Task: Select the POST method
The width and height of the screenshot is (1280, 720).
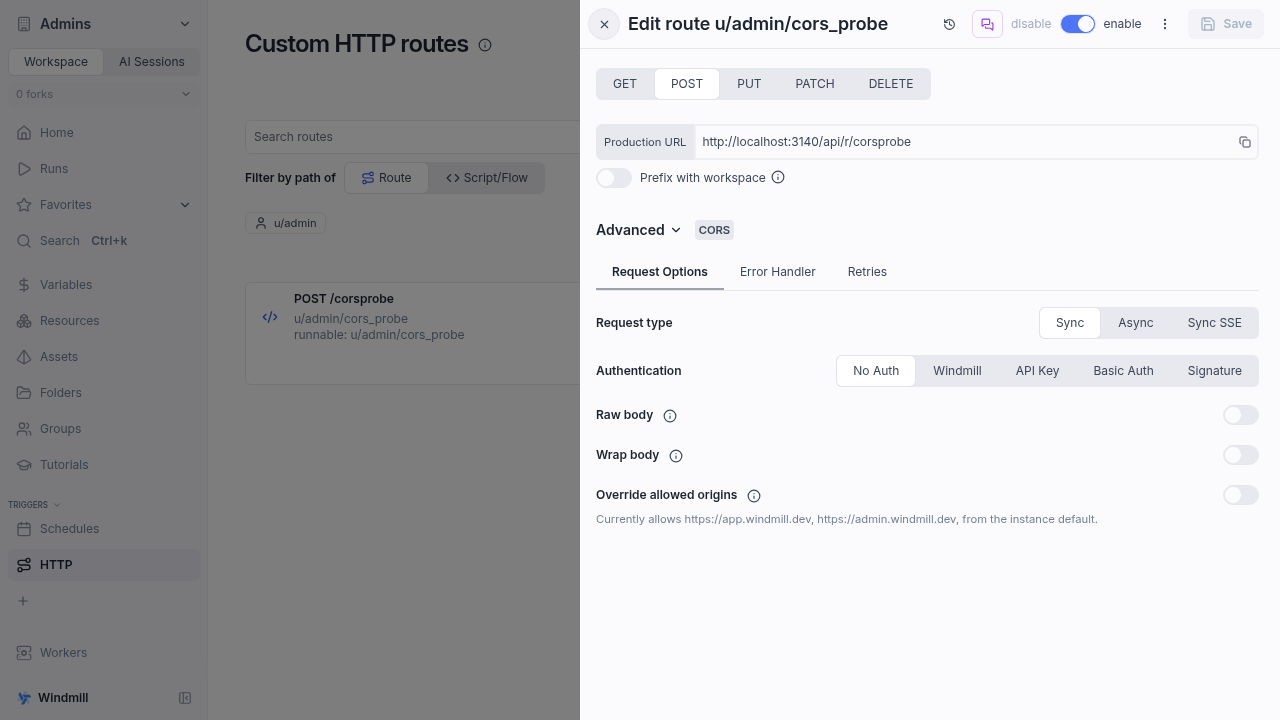Action: pyautogui.click(x=687, y=84)
